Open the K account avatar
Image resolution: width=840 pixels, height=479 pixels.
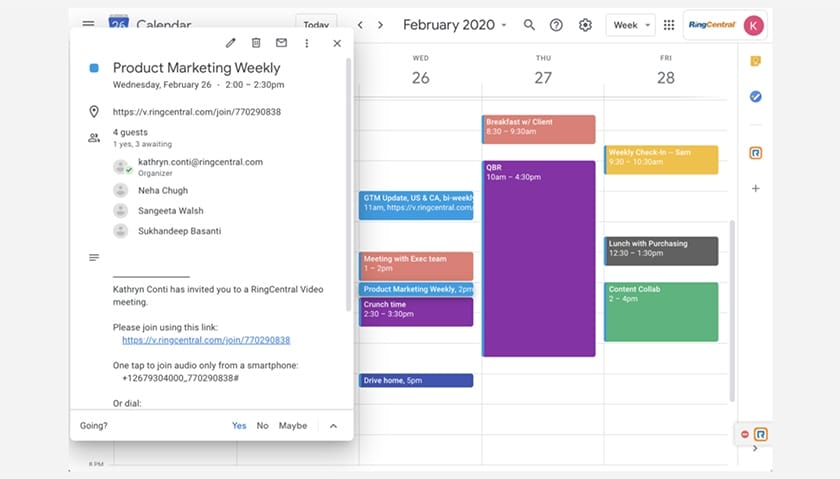pos(754,25)
